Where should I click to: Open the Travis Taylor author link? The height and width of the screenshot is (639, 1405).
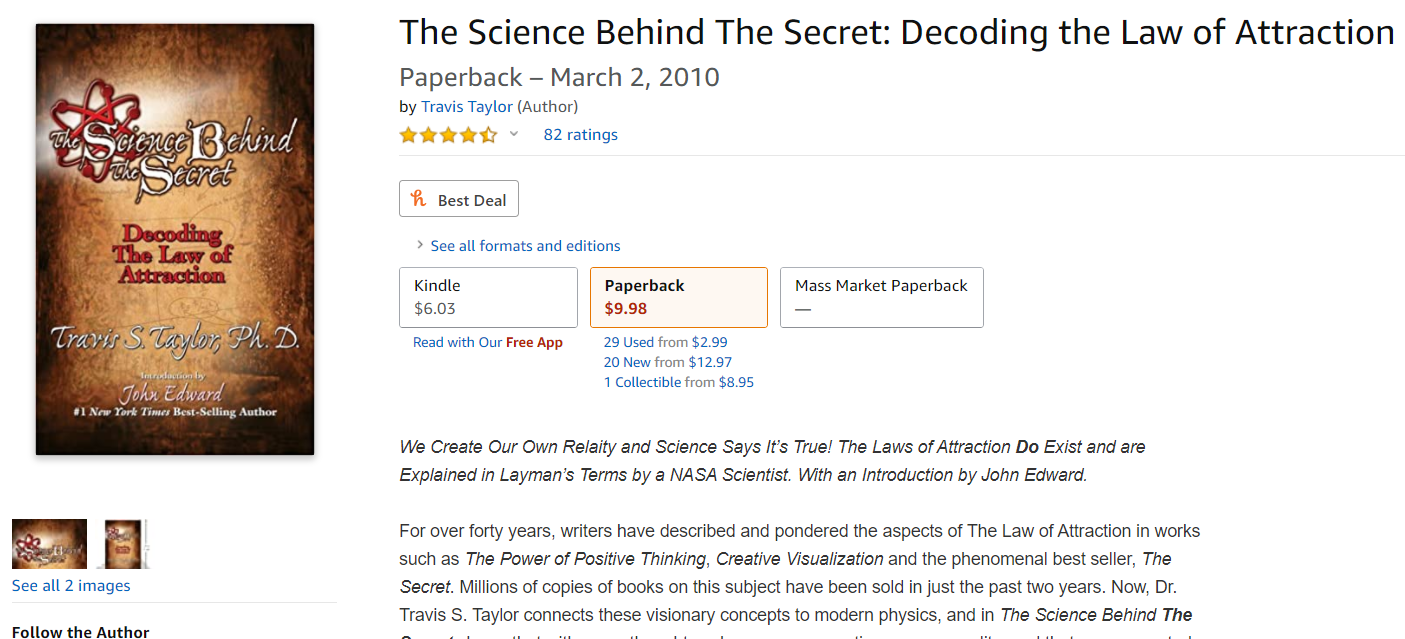(467, 106)
